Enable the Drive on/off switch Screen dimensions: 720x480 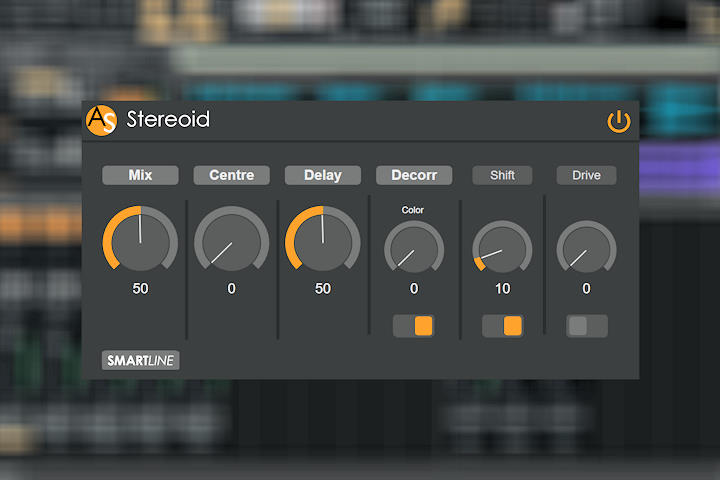click(x=587, y=326)
